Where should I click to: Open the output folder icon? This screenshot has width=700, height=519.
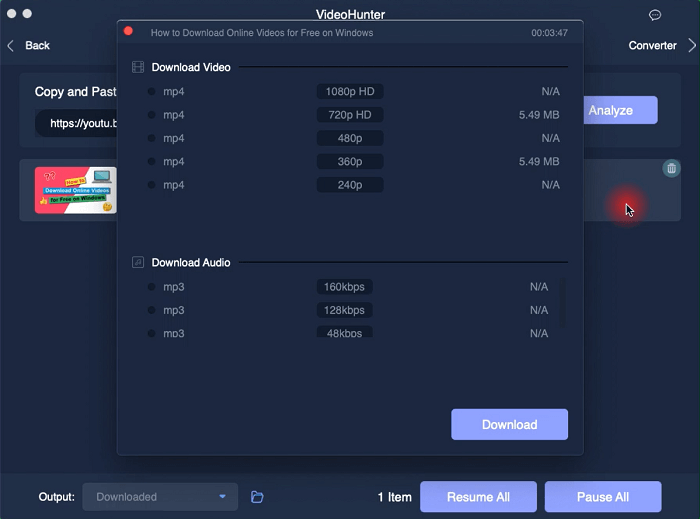click(x=257, y=497)
